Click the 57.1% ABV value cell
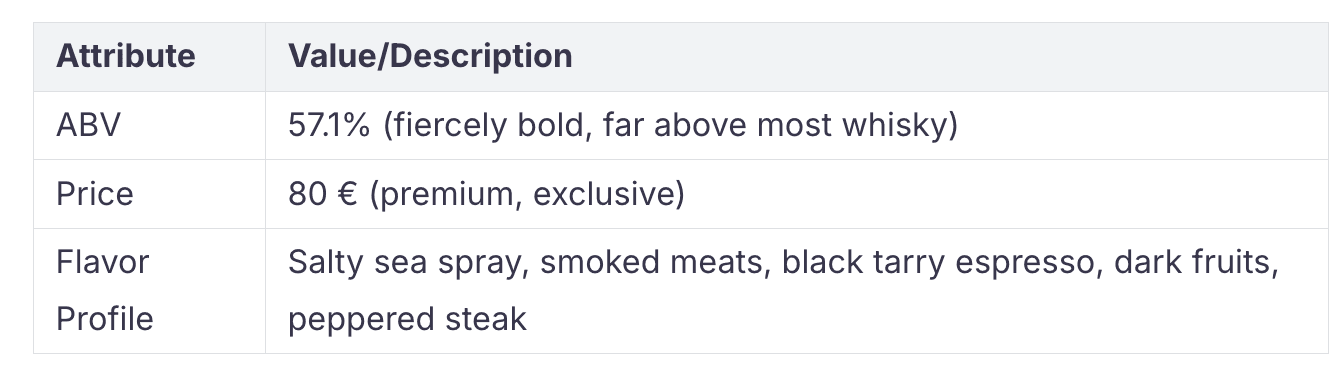 (x=623, y=125)
